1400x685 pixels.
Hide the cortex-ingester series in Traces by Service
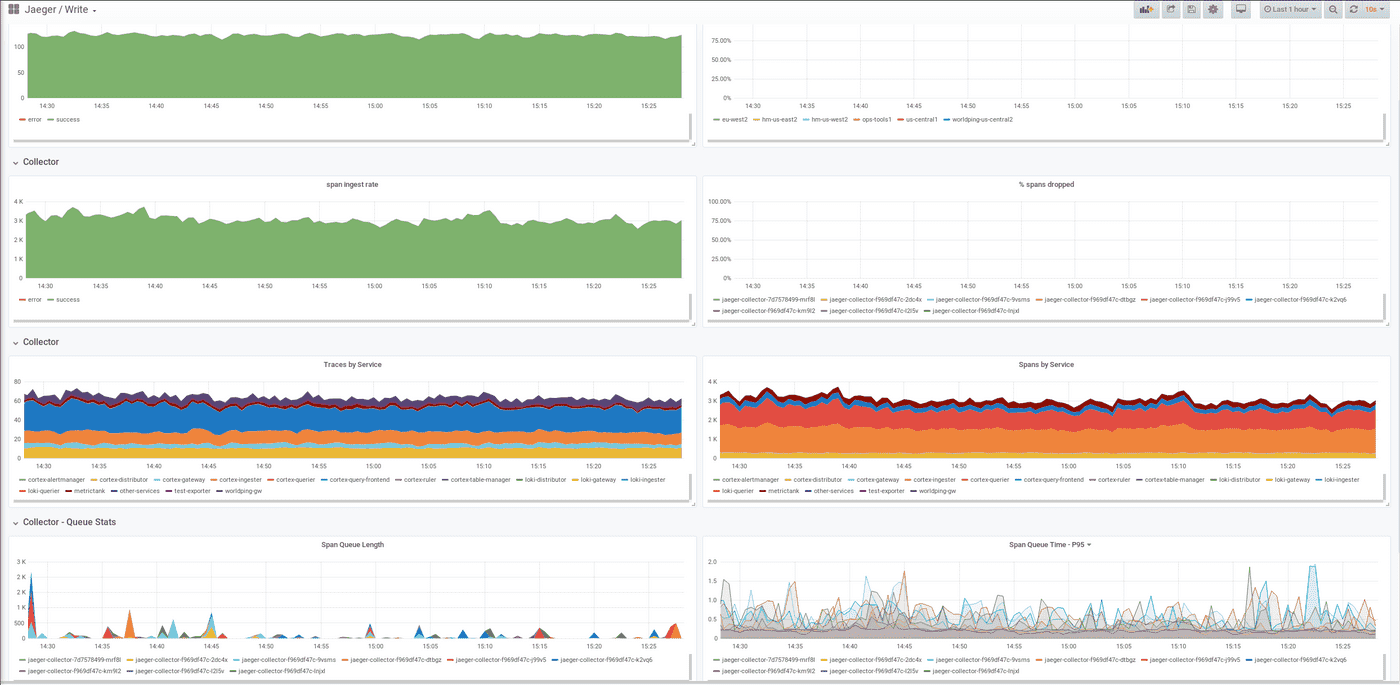240,479
